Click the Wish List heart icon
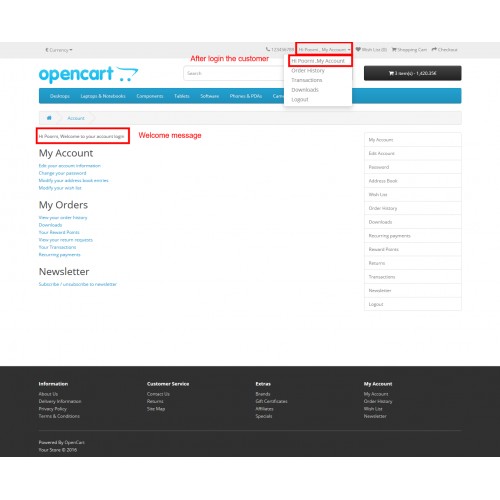500x500 pixels. (x=358, y=49)
